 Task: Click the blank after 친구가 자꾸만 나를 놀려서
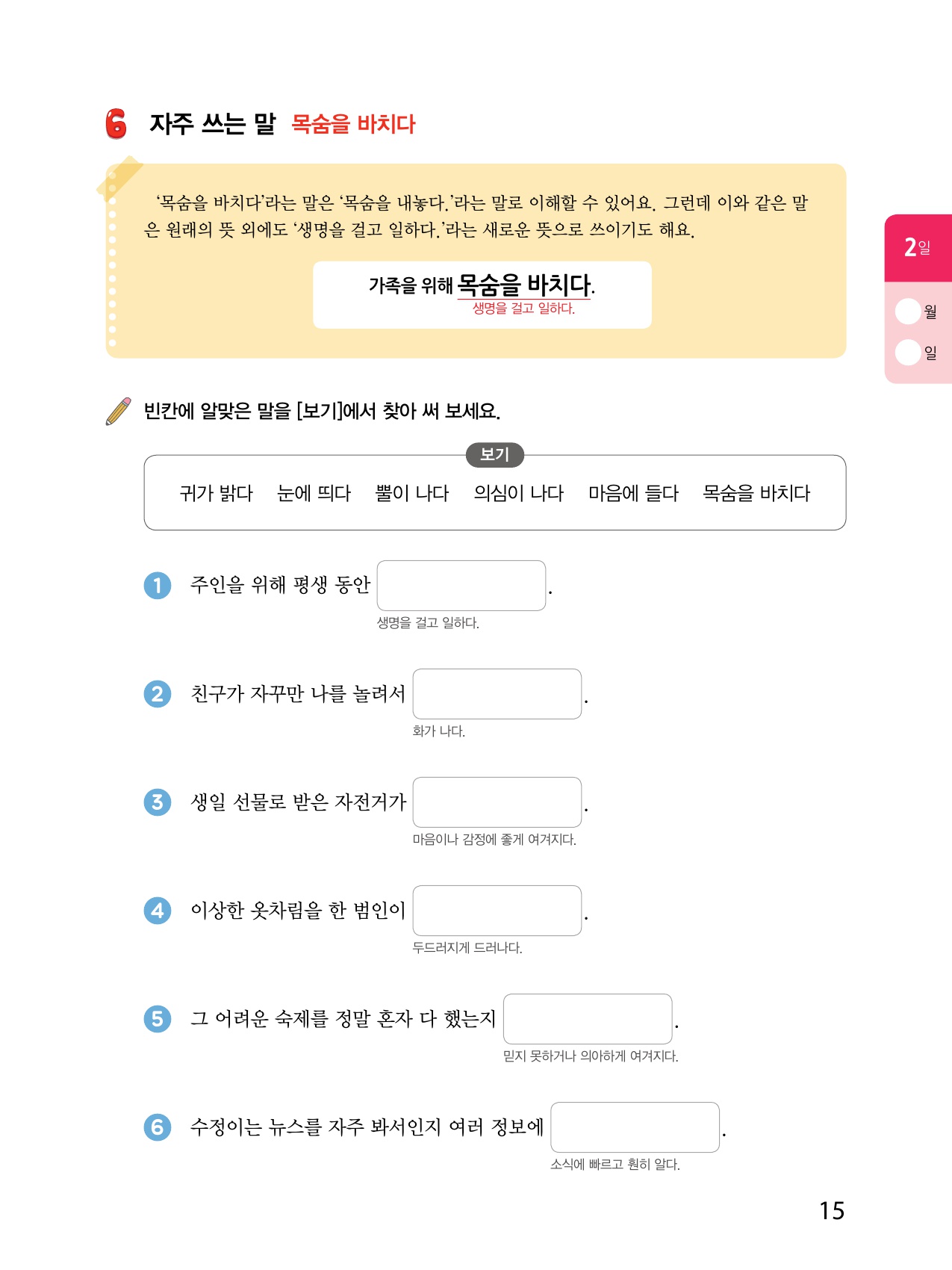pos(497,694)
